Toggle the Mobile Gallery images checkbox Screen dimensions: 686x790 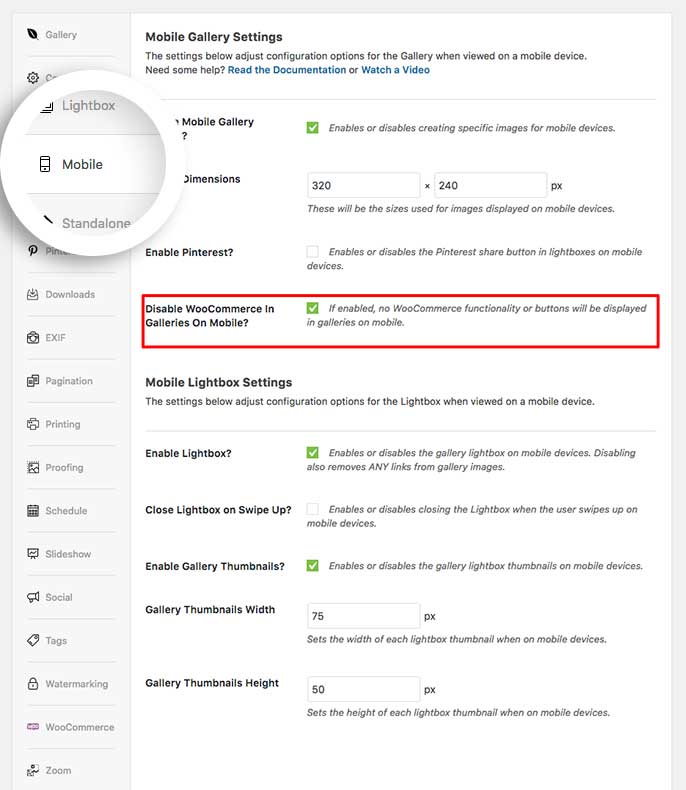click(x=312, y=127)
